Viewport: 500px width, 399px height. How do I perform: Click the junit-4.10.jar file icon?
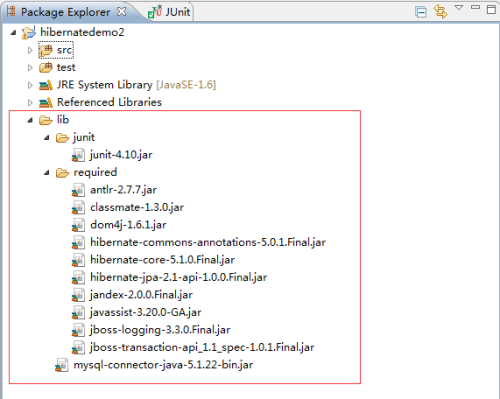click(78, 155)
